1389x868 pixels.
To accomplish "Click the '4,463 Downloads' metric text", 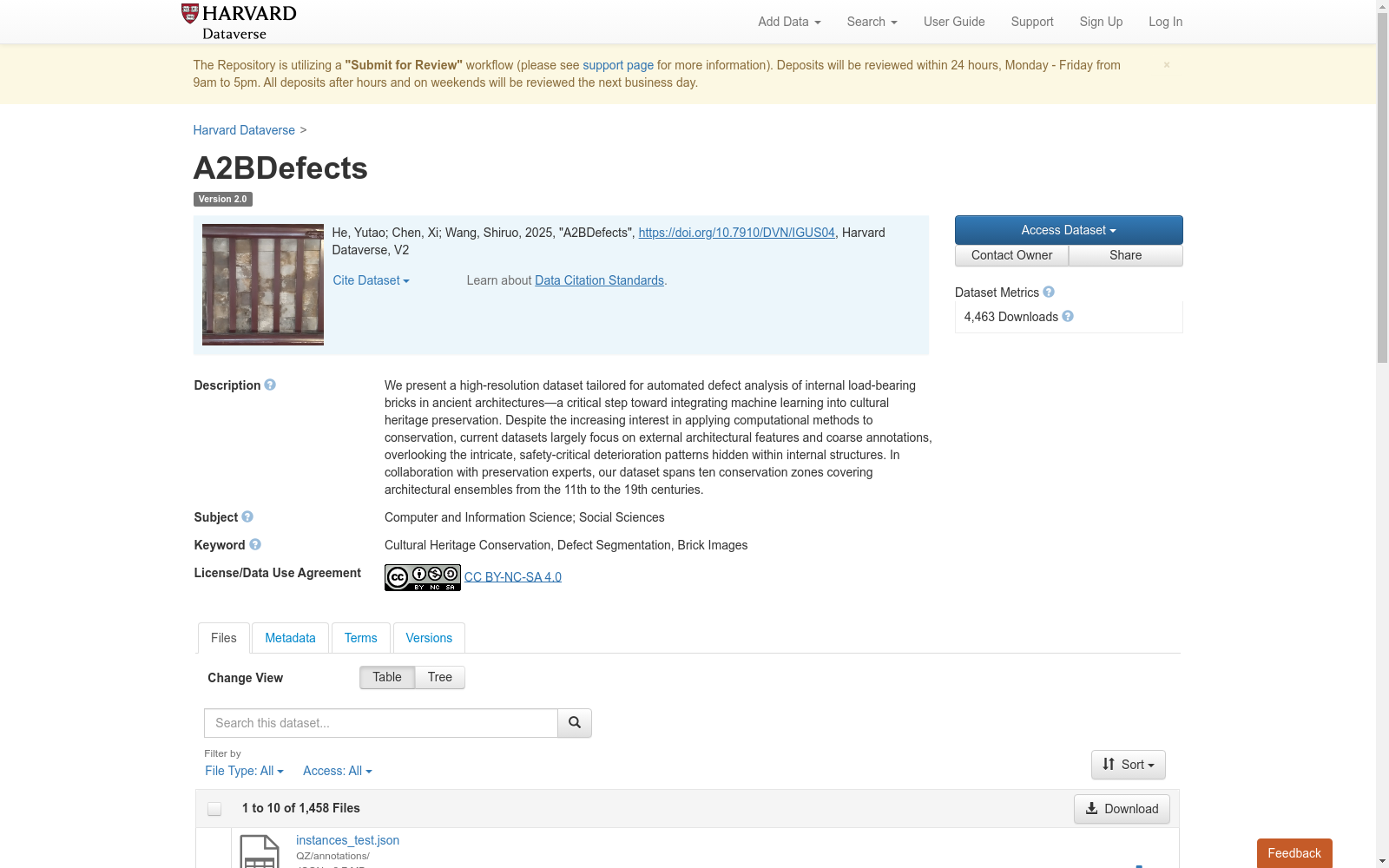I will point(1011,317).
